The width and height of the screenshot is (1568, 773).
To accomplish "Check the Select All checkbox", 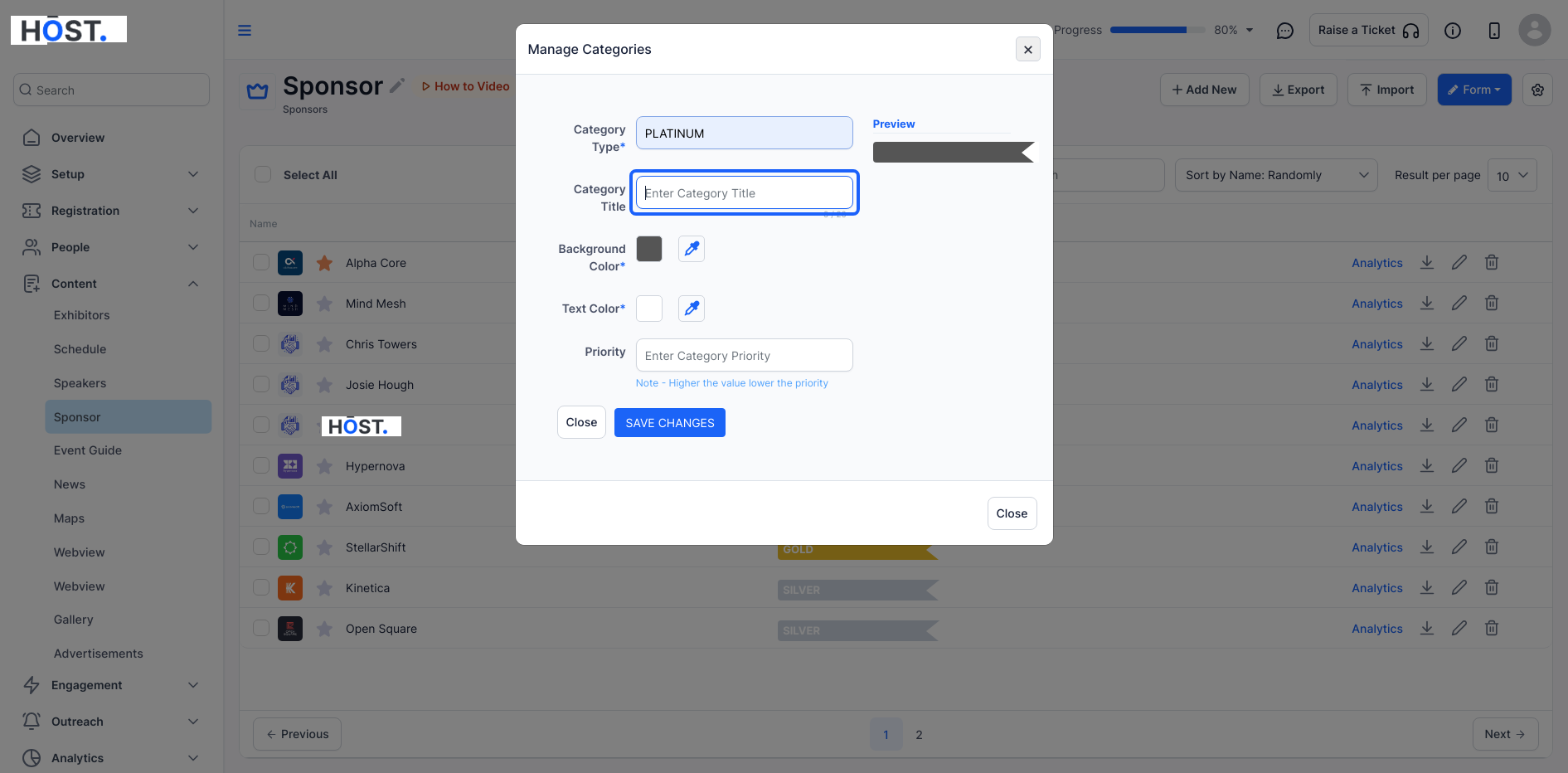I will [x=263, y=174].
